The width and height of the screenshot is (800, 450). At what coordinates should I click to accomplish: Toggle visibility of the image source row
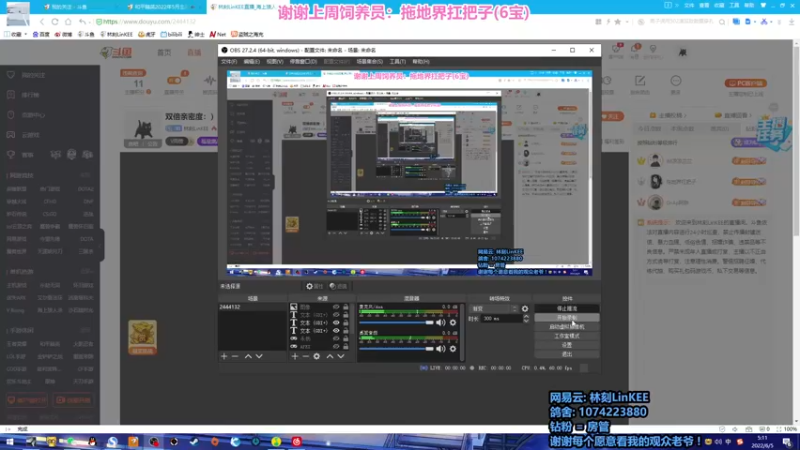click(336, 307)
